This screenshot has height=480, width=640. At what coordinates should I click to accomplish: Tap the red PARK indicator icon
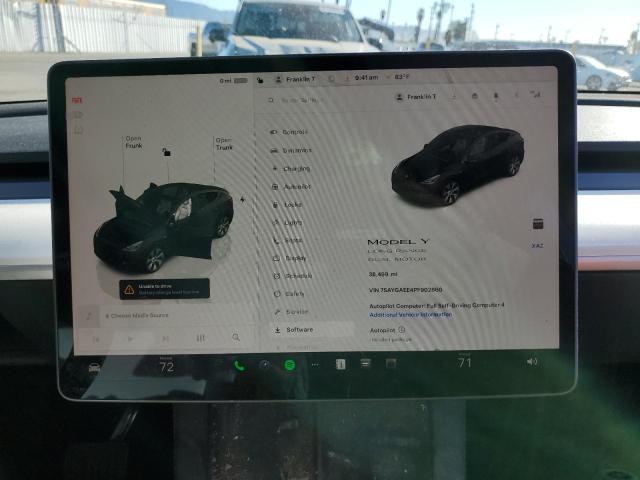[77, 100]
